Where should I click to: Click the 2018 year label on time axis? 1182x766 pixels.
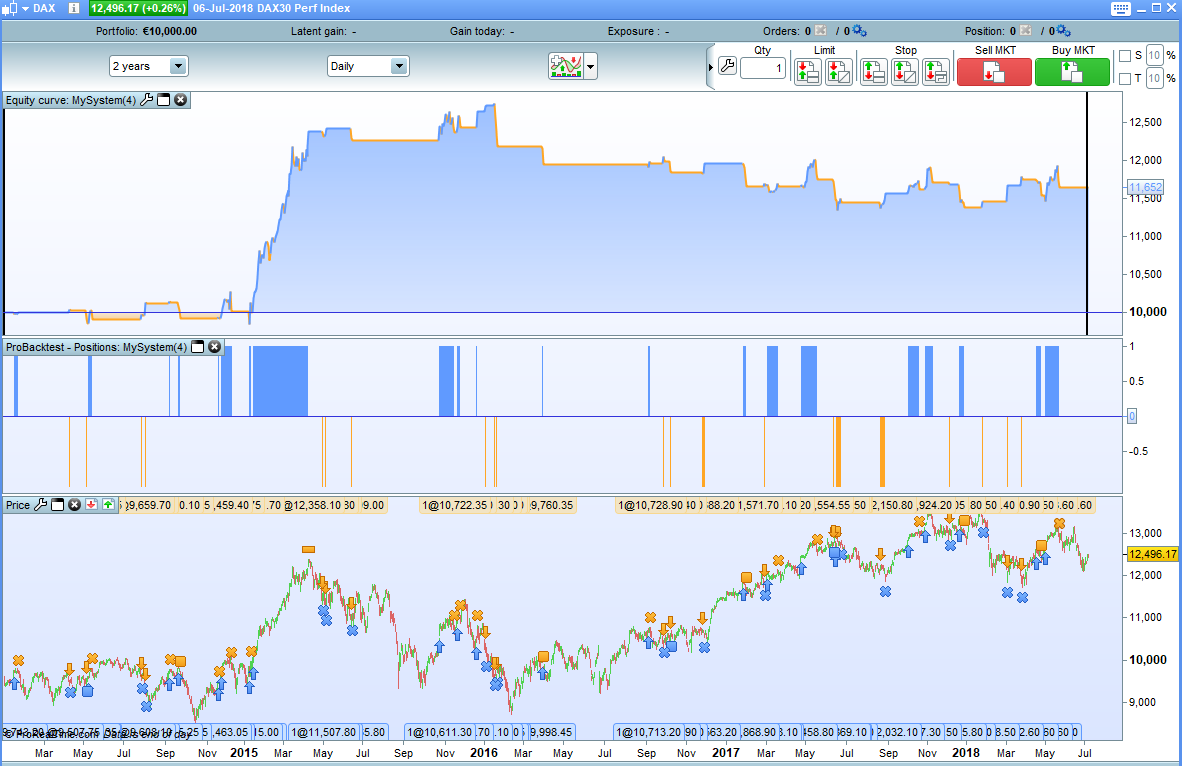pos(966,752)
